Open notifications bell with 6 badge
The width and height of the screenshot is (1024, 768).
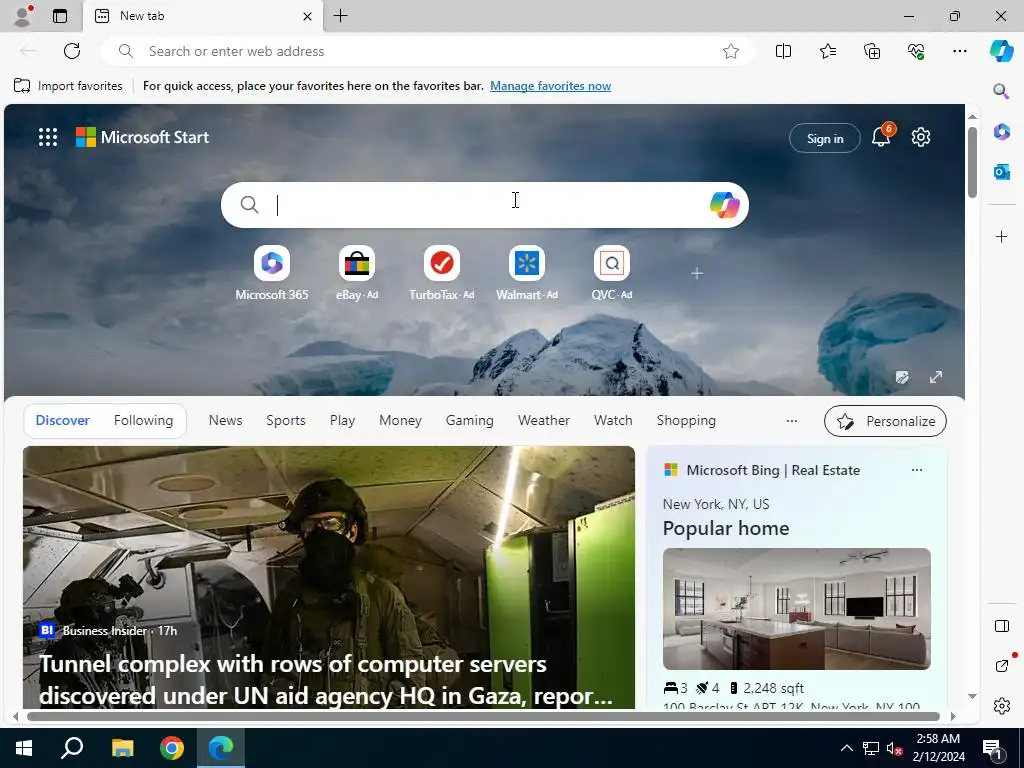(x=882, y=135)
